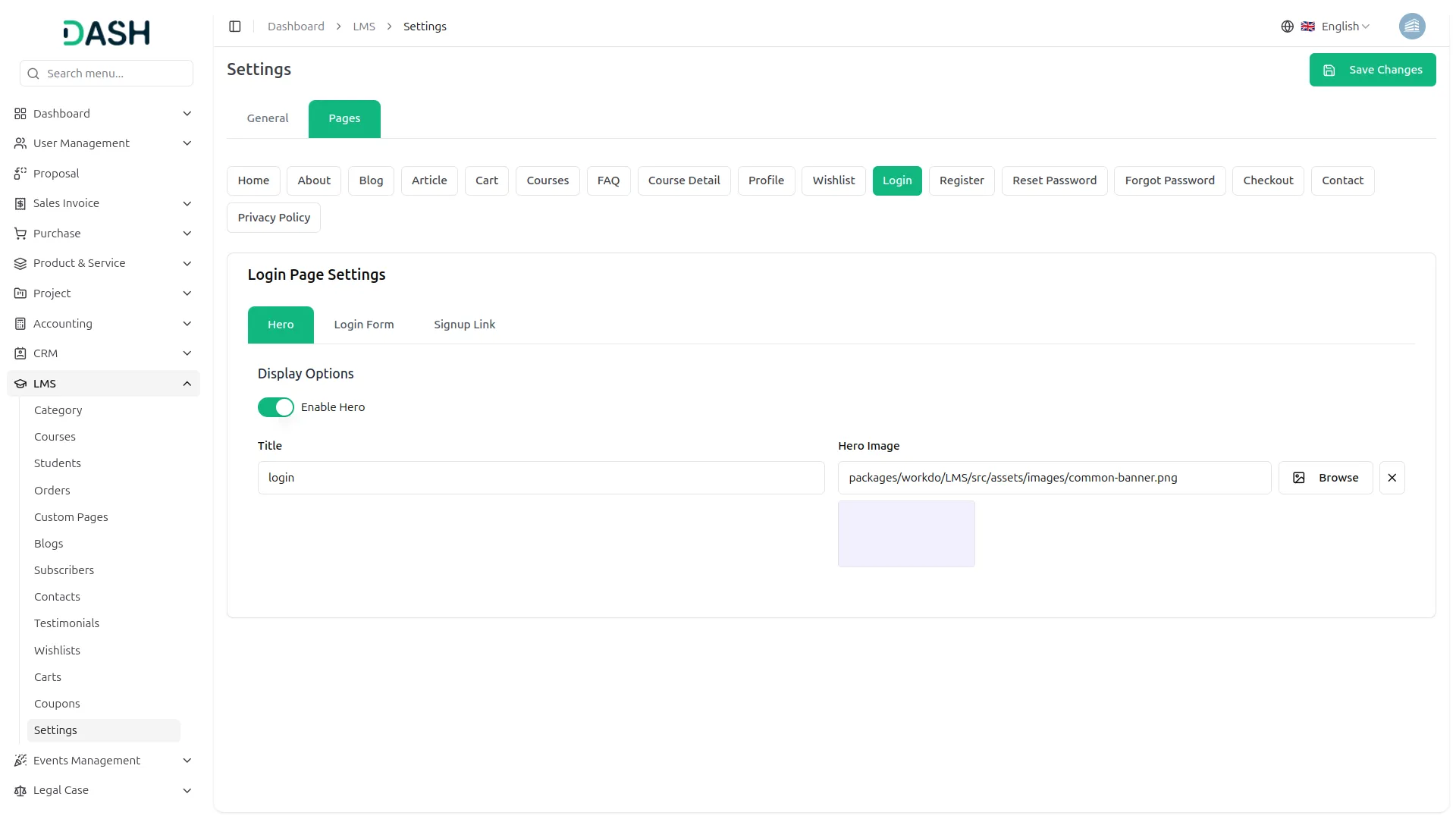Expand the User Management submenu

point(187,143)
